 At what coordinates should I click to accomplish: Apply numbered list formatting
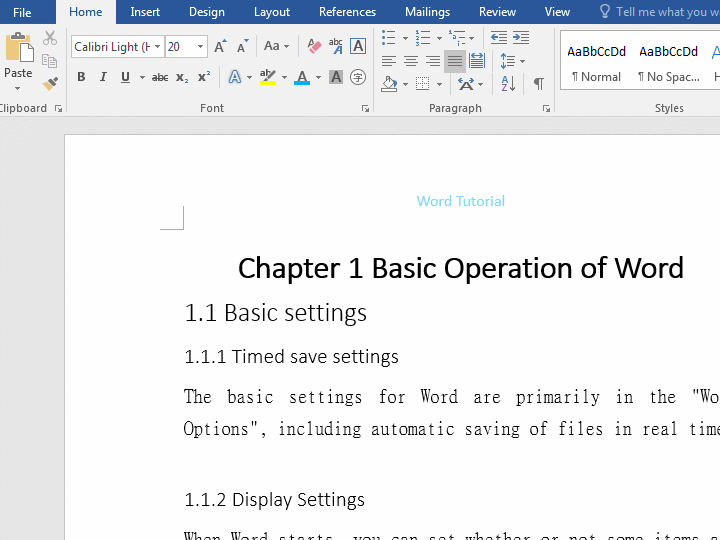[422, 38]
